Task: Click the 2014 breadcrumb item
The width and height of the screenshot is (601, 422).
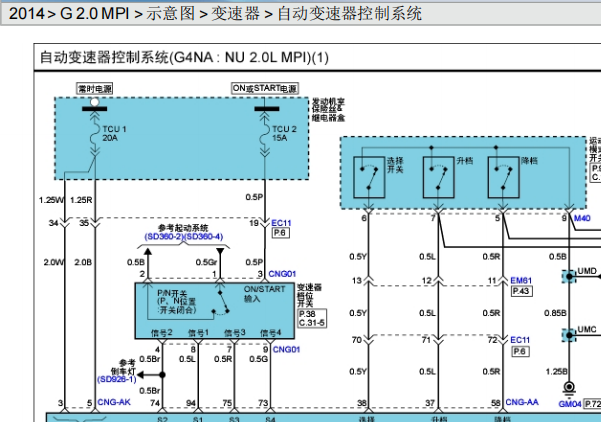Action: coord(26,14)
